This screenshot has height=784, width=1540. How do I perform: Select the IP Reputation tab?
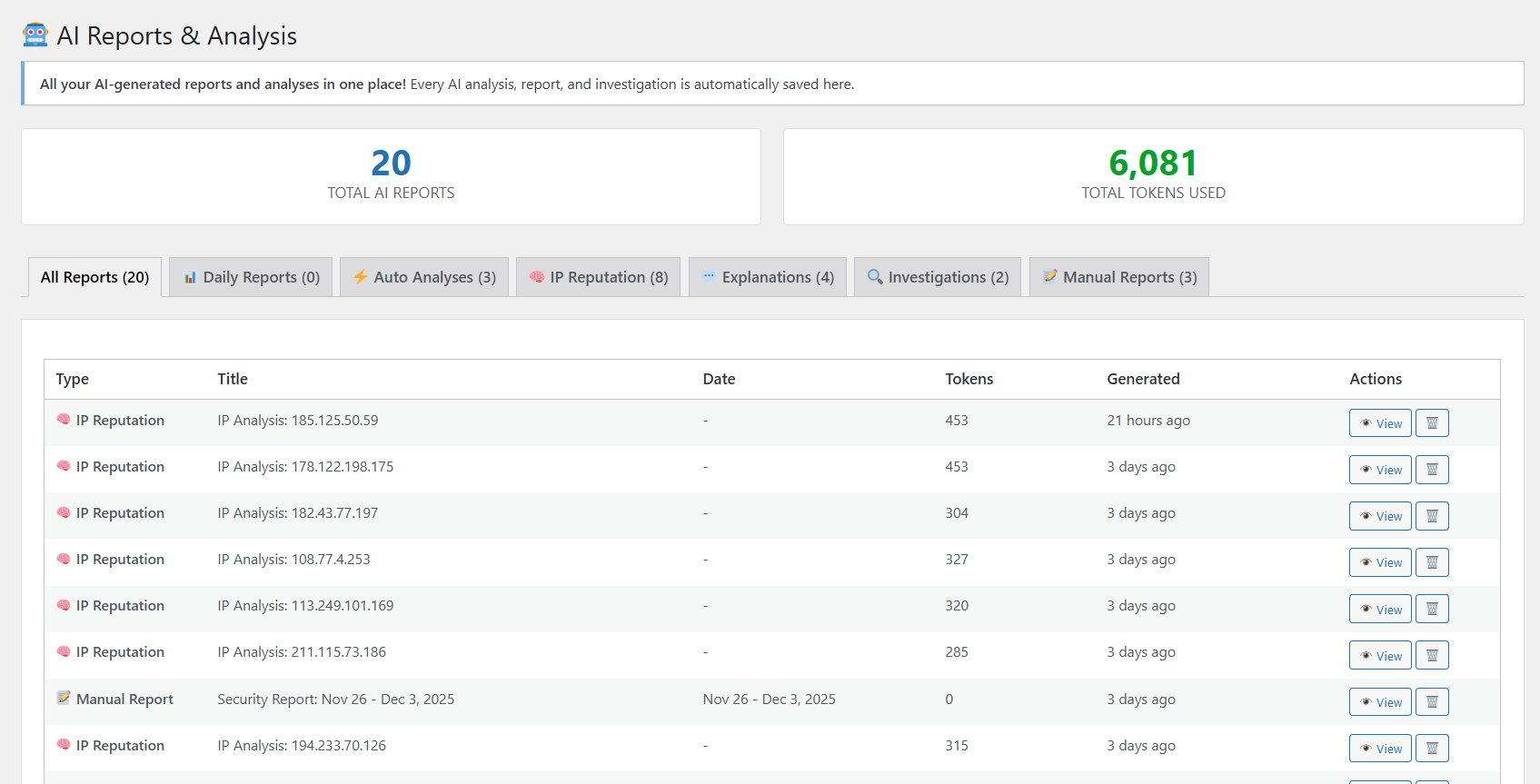tap(598, 277)
